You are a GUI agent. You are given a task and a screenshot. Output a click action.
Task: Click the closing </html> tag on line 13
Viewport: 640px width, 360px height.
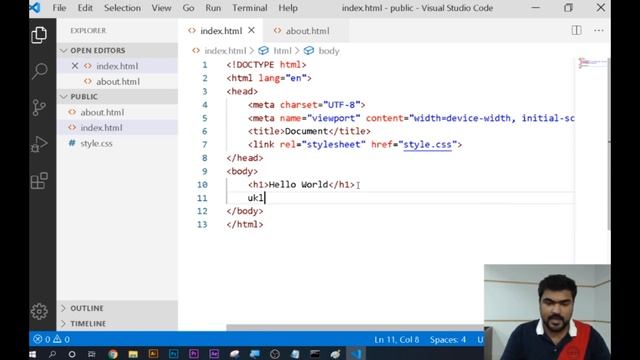tap(245, 224)
